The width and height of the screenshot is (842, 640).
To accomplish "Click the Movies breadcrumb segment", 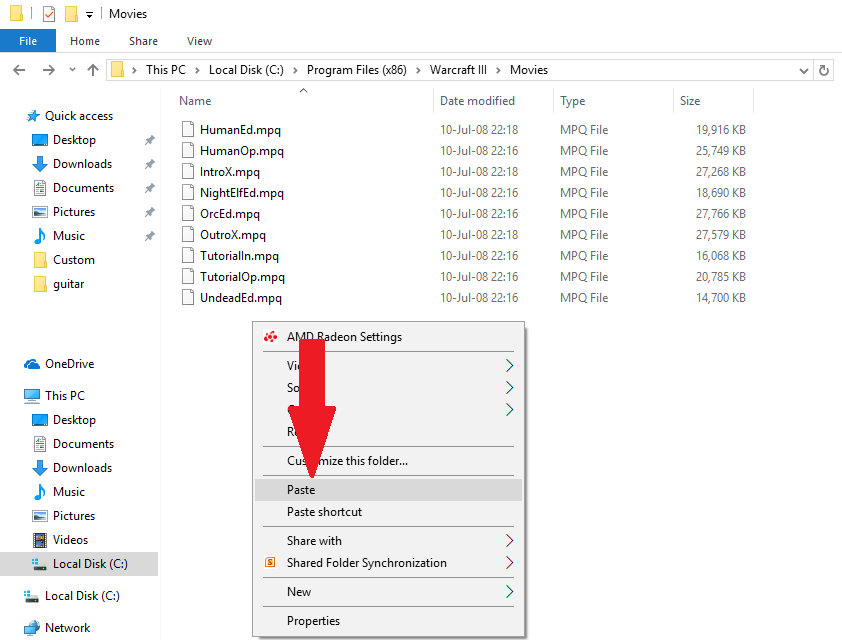I will click(x=529, y=70).
